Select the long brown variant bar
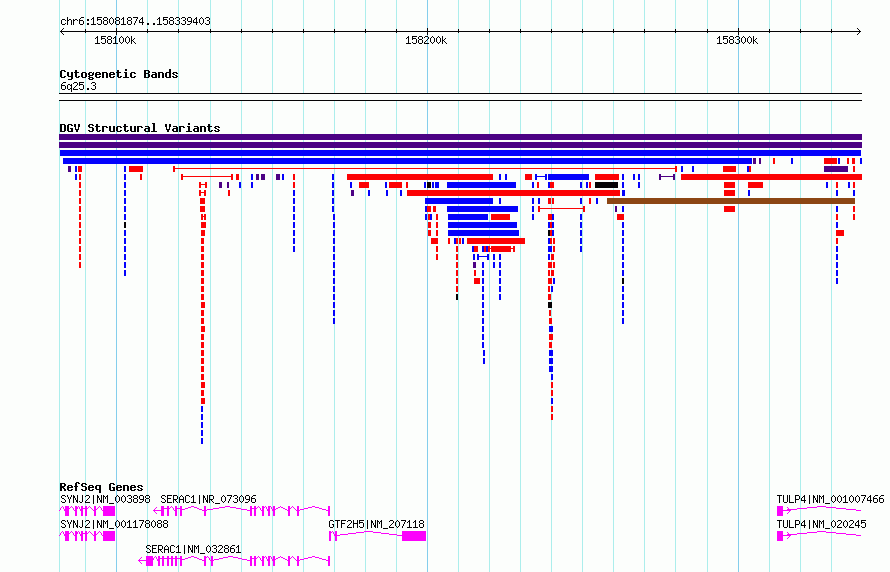890x572 pixels. [731, 201]
